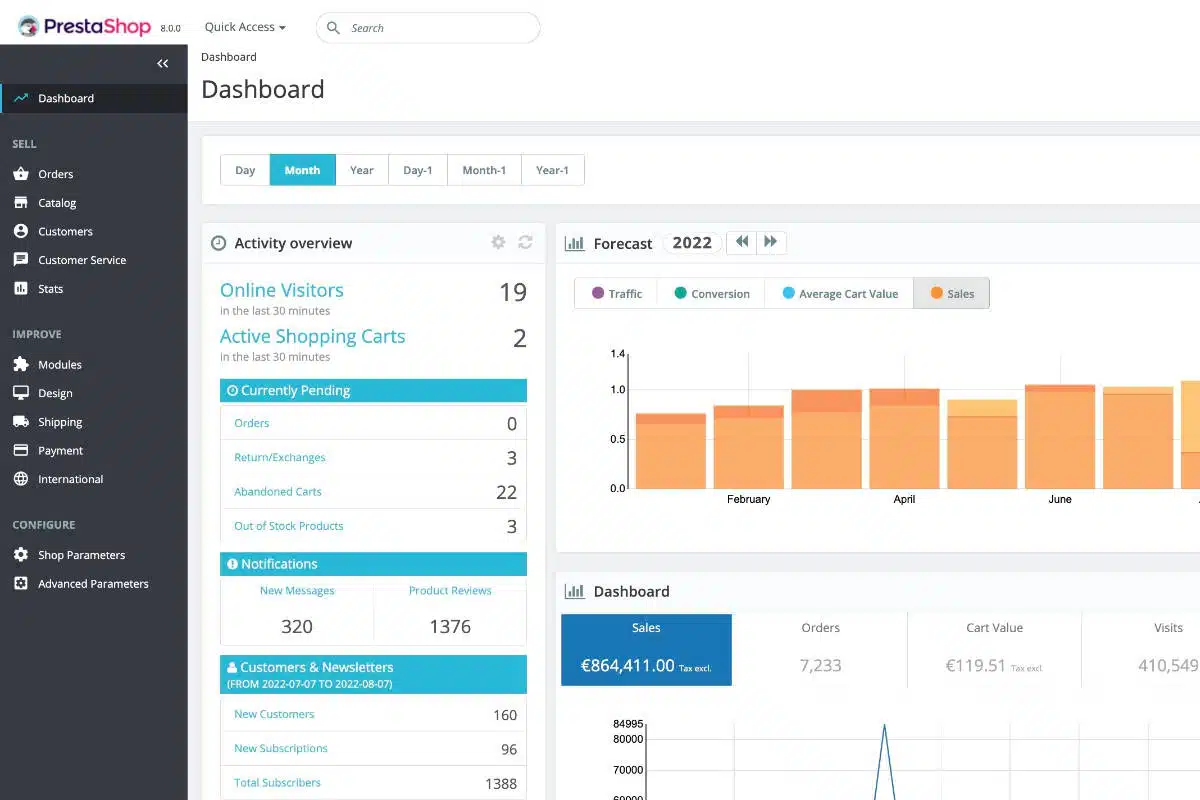Toggle the Traffic series in Forecast chart
This screenshot has height=800, width=1200.
pyautogui.click(x=616, y=293)
